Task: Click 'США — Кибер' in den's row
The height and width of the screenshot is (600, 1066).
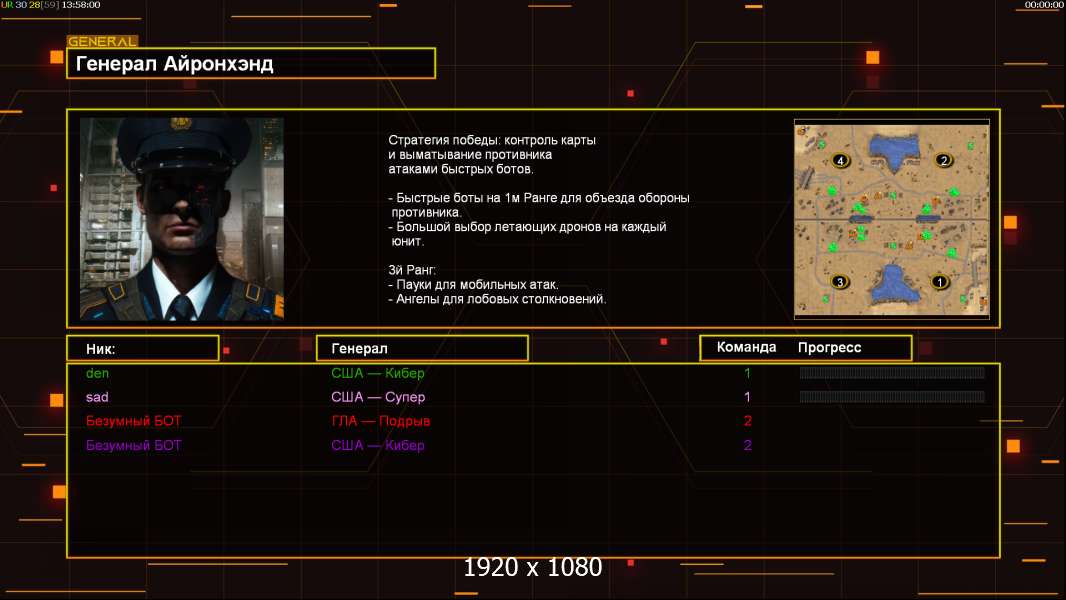Action: [377, 373]
